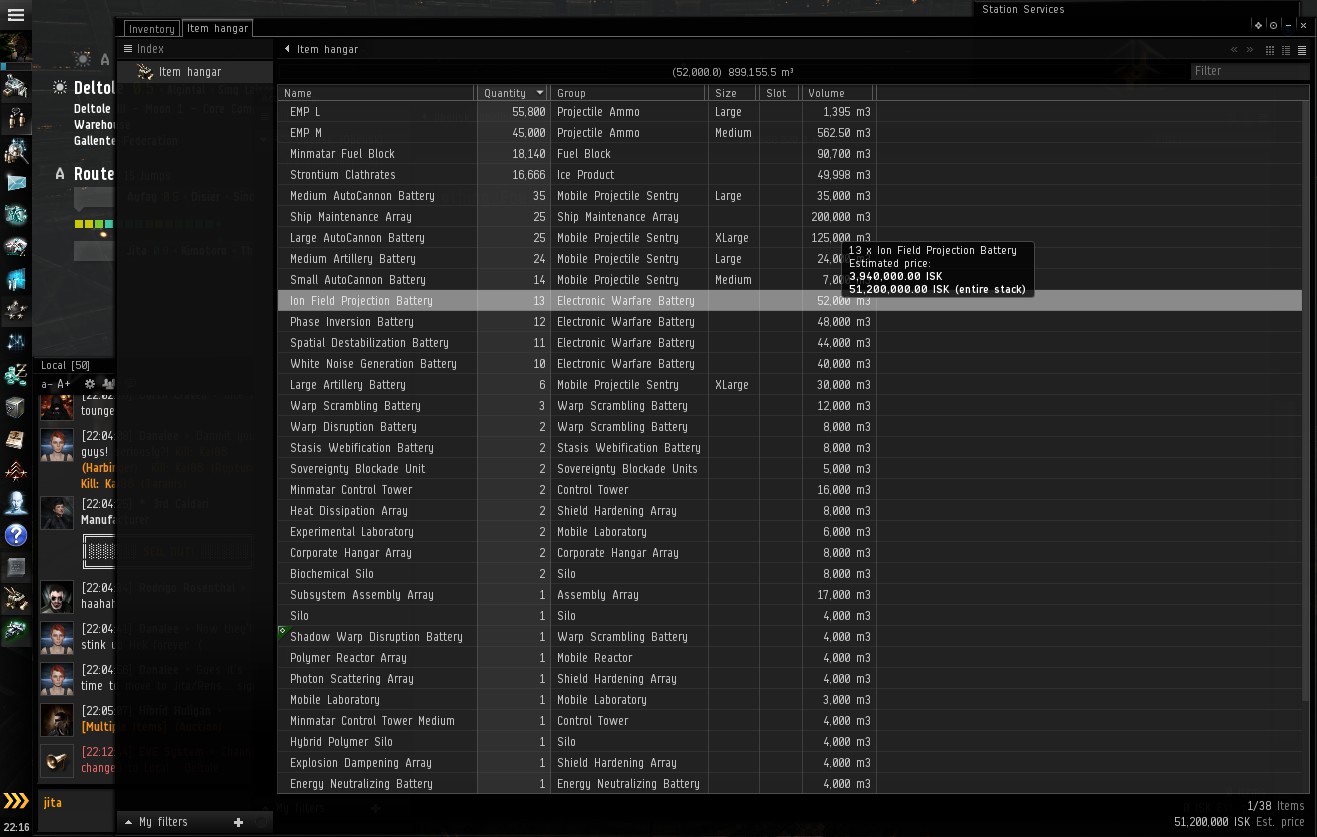
Task: Select the Energy Neutralizing Battery row
Action: tap(790, 784)
